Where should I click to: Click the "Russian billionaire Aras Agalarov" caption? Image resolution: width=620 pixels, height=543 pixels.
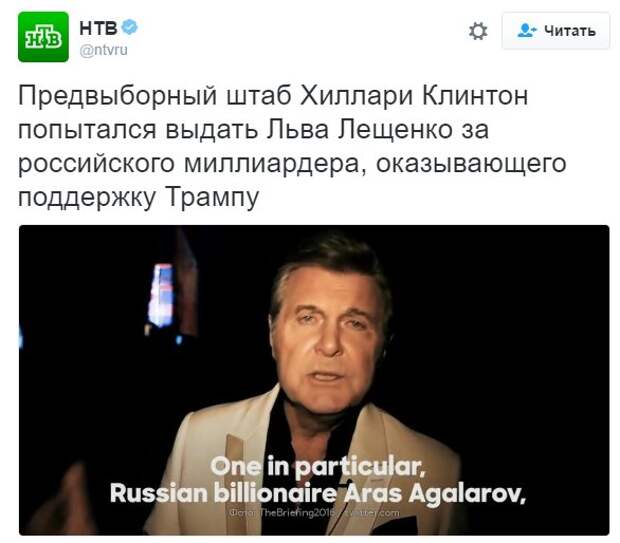click(x=318, y=493)
